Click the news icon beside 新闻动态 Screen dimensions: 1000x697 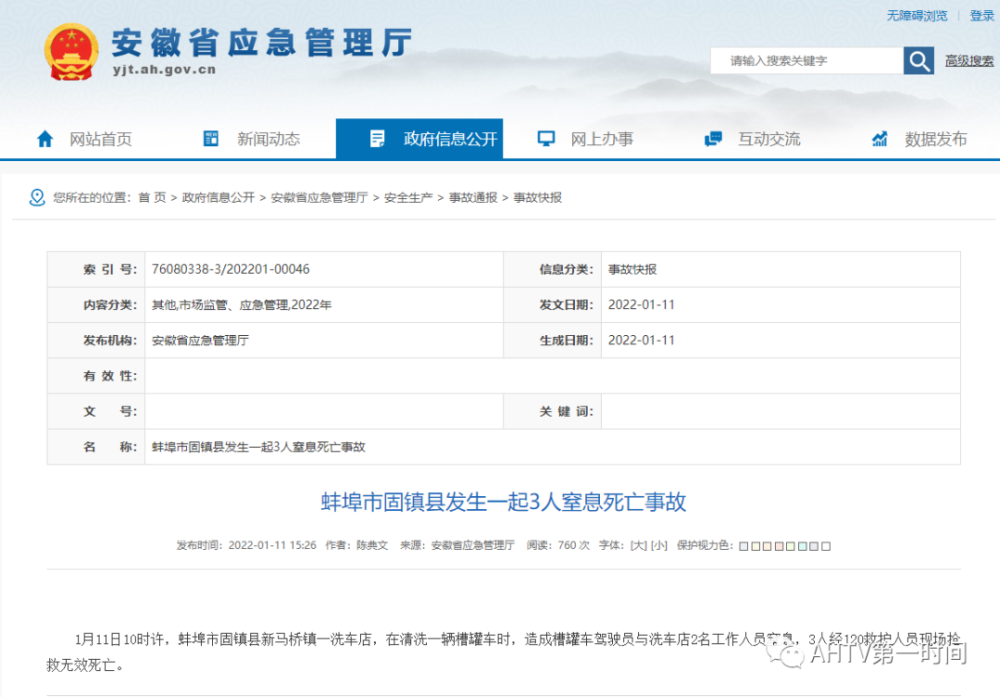point(210,138)
